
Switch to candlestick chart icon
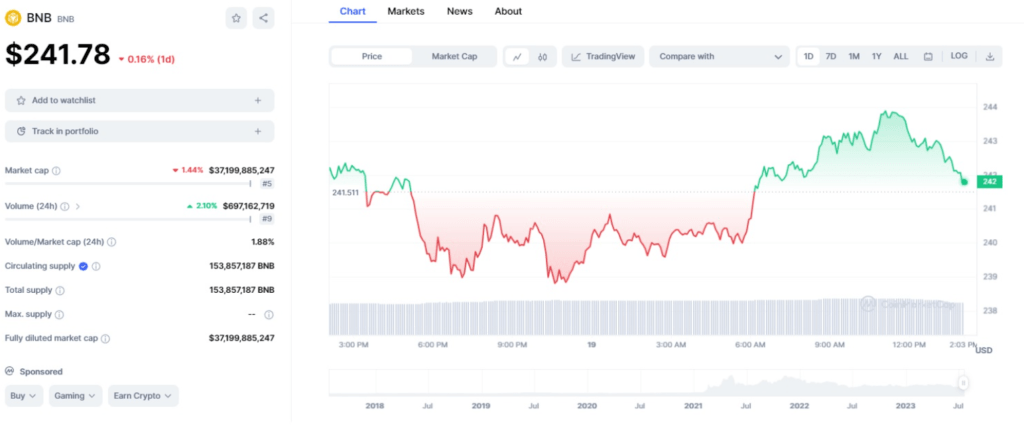click(542, 57)
